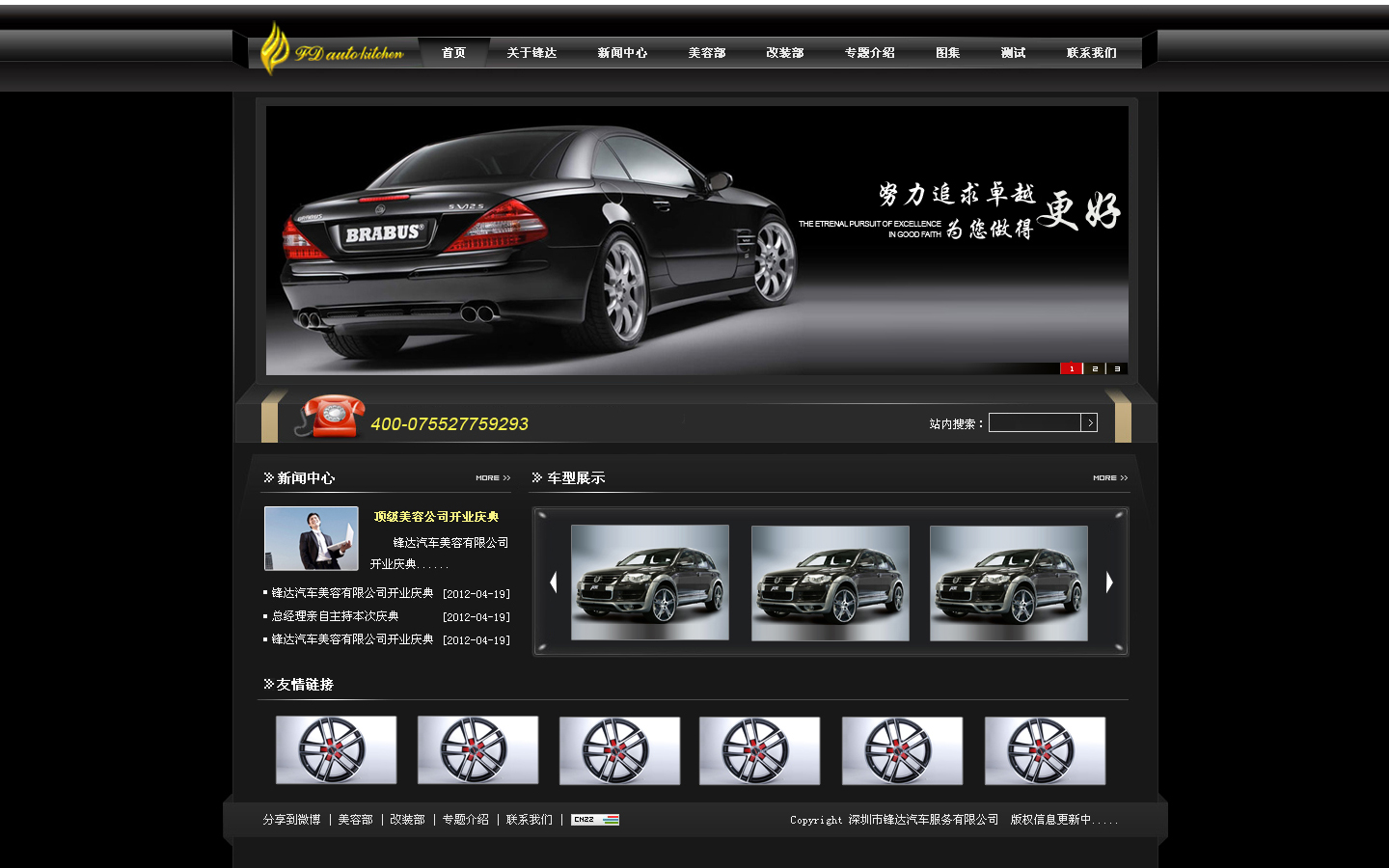Open 美容部 in the top navigation
Viewport: 1389px width, 868px height.
click(x=707, y=53)
